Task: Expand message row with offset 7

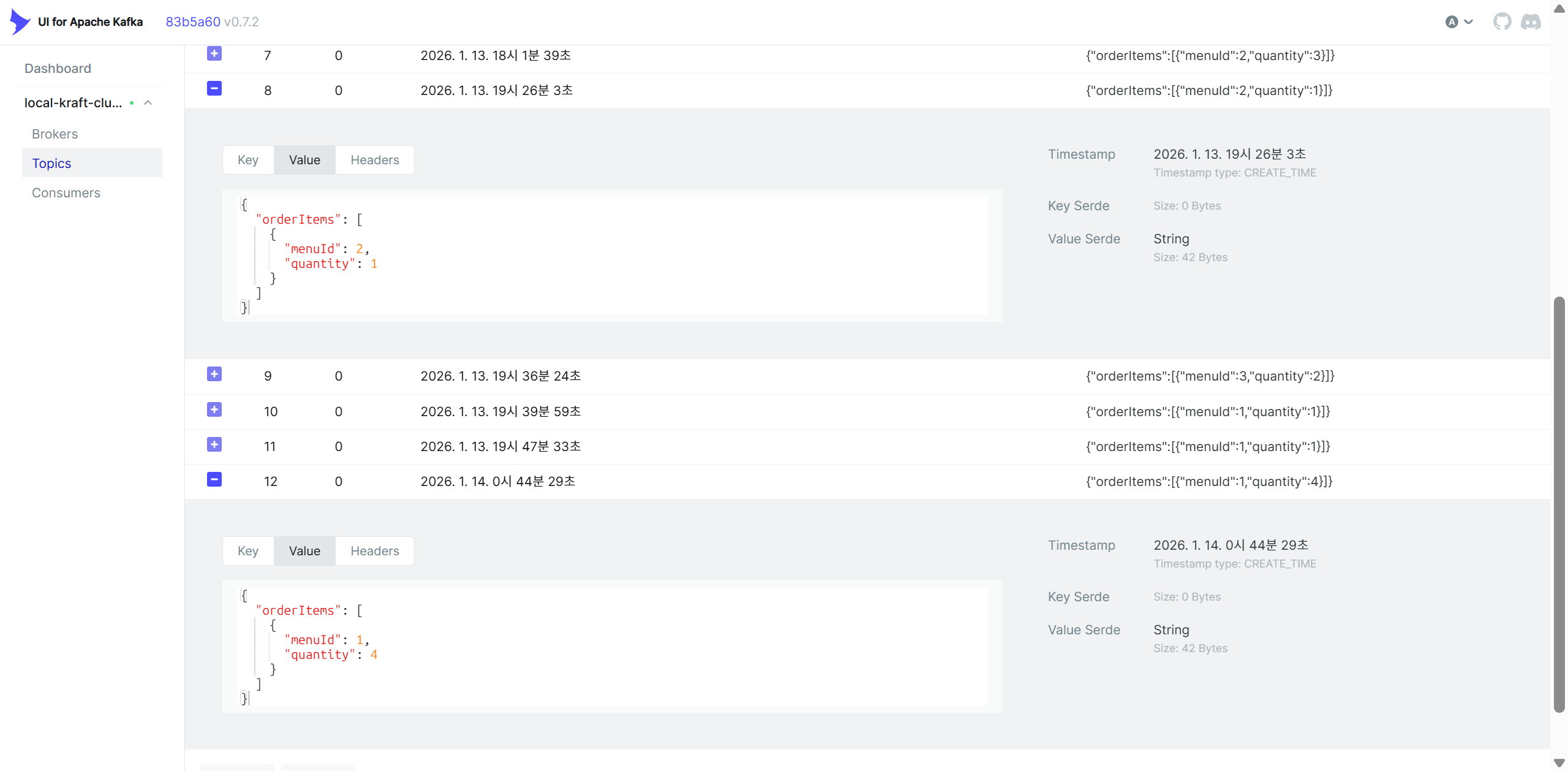Action: click(214, 54)
